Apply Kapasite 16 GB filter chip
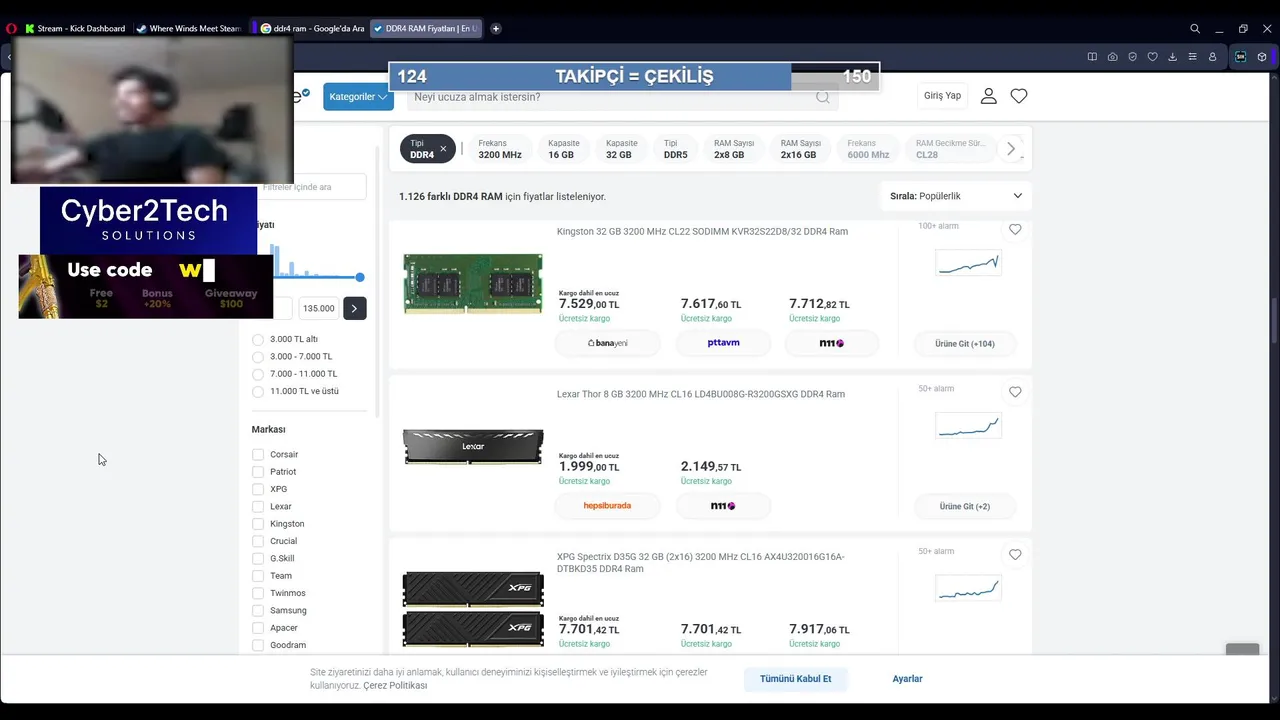The width and height of the screenshot is (1280, 720). (x=564, y=149)
